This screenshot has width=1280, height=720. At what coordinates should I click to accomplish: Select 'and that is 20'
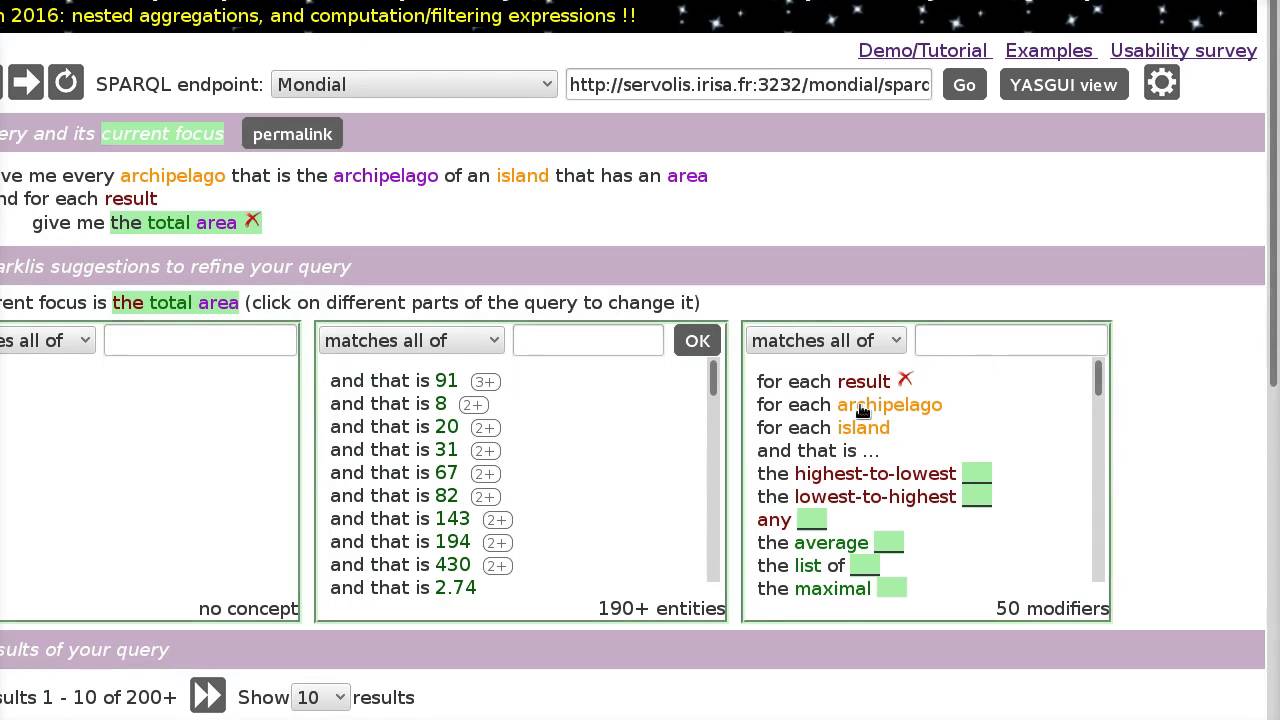tap(394, 427)
